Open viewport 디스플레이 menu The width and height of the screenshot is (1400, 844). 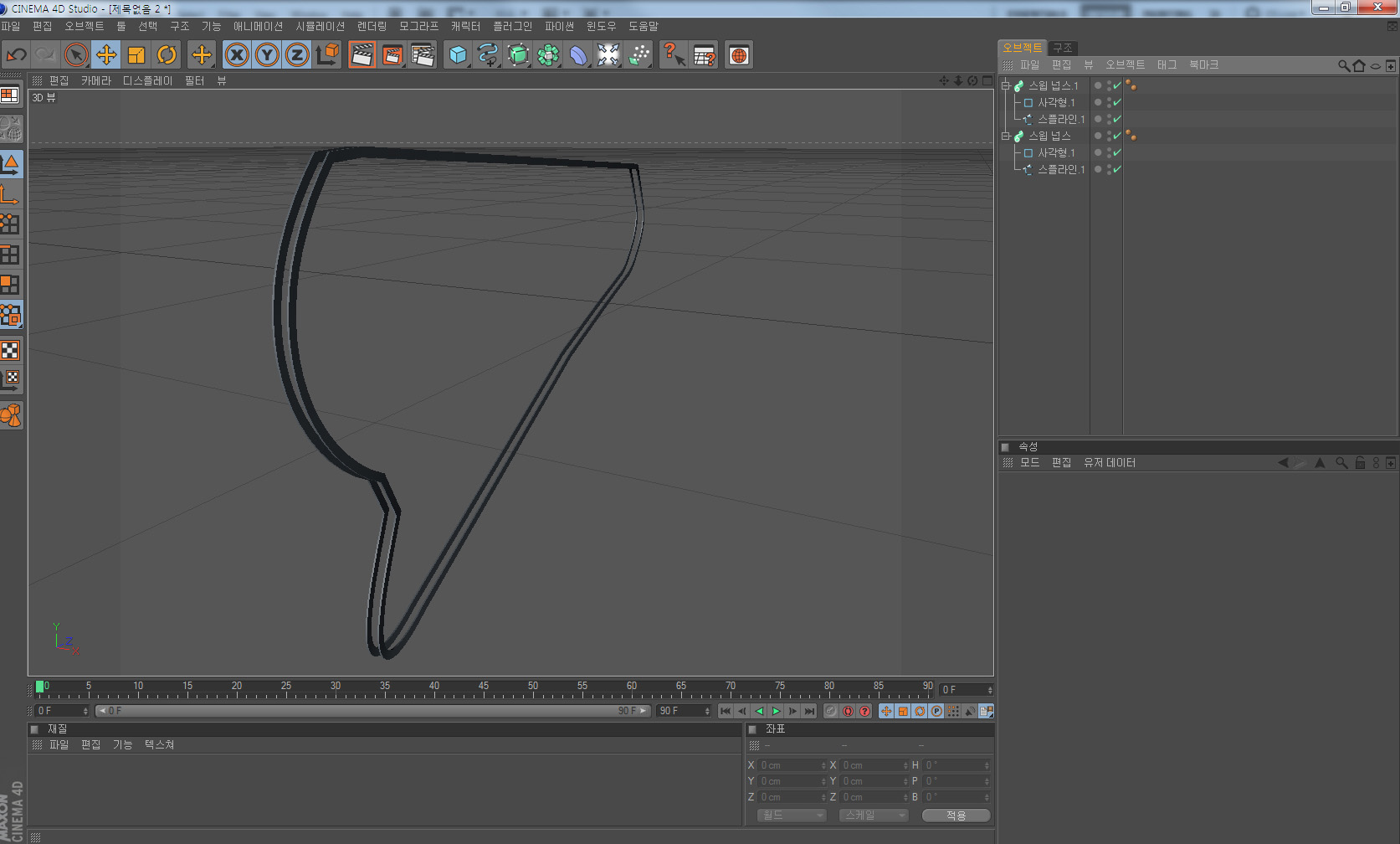pyautogui.click(x=148, y=80)
